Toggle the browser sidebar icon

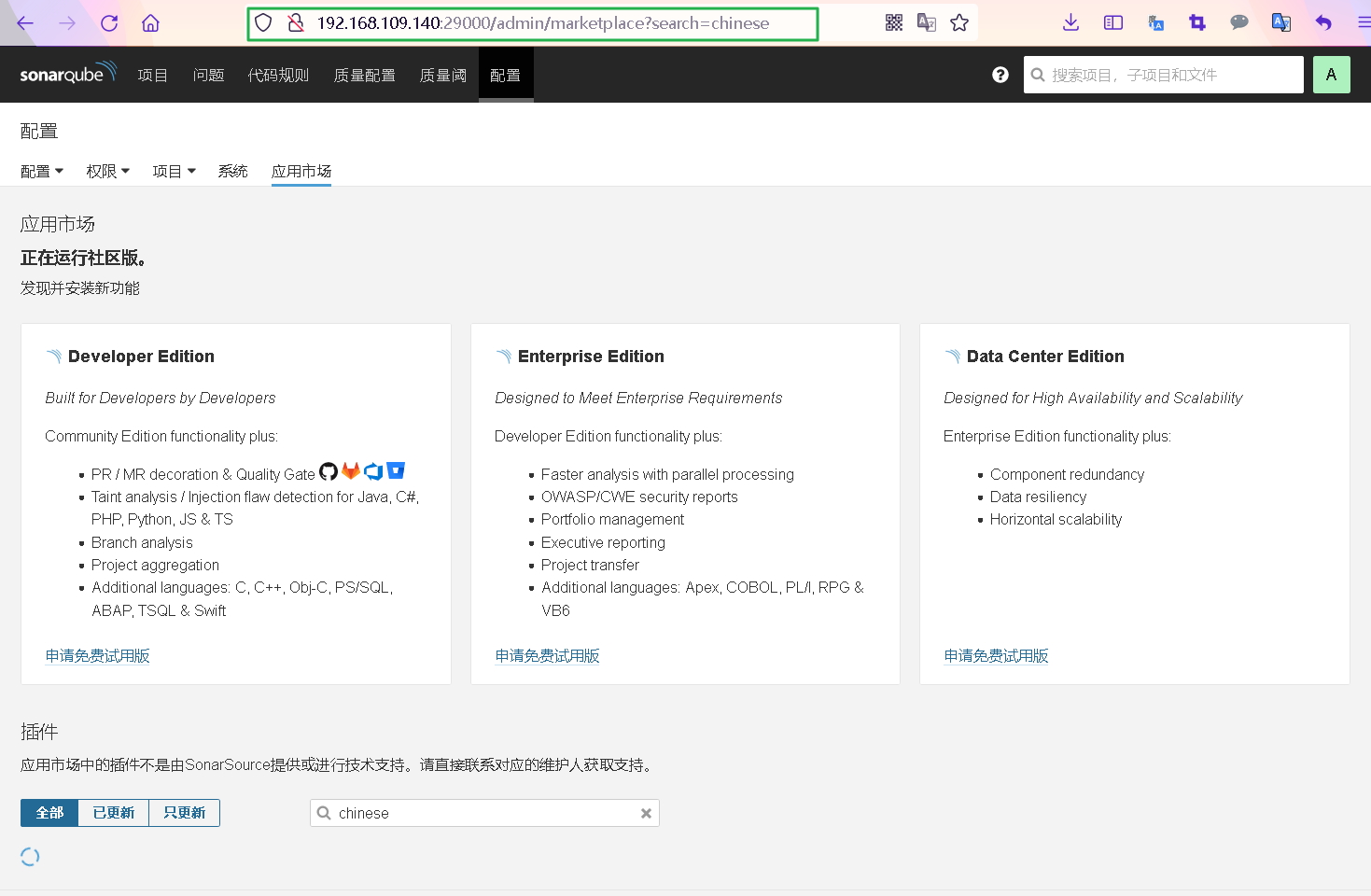click(1113, 23)
